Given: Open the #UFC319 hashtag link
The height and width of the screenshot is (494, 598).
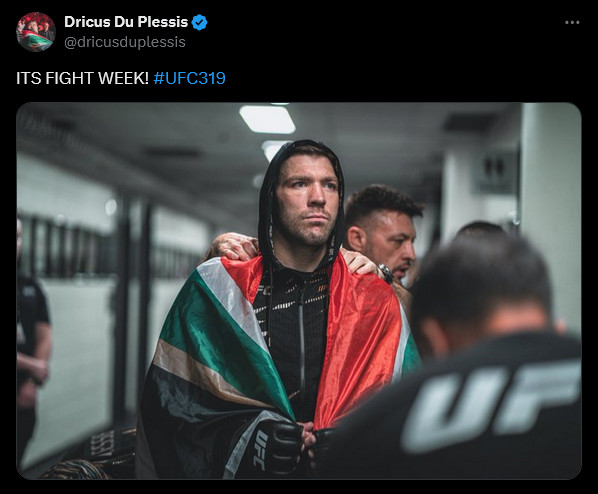Looking at the screenshot, I should pos(190,78).
